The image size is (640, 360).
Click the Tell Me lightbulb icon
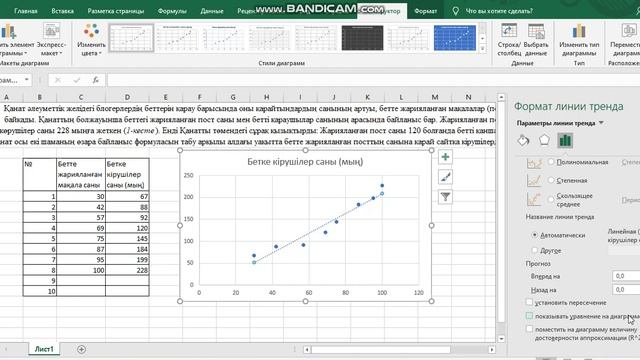coord(456,11)
